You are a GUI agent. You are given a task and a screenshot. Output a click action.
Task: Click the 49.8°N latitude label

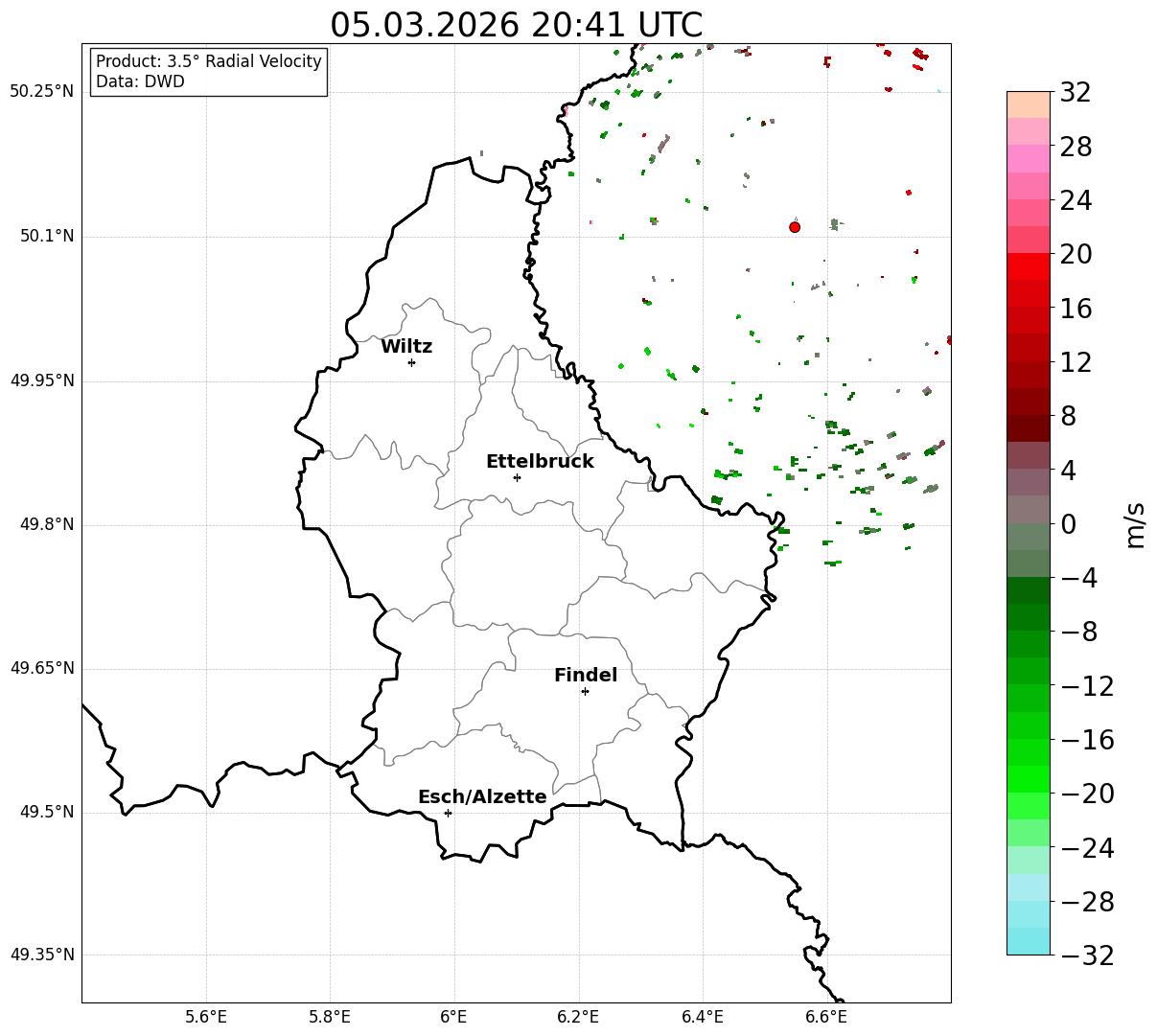46,524
